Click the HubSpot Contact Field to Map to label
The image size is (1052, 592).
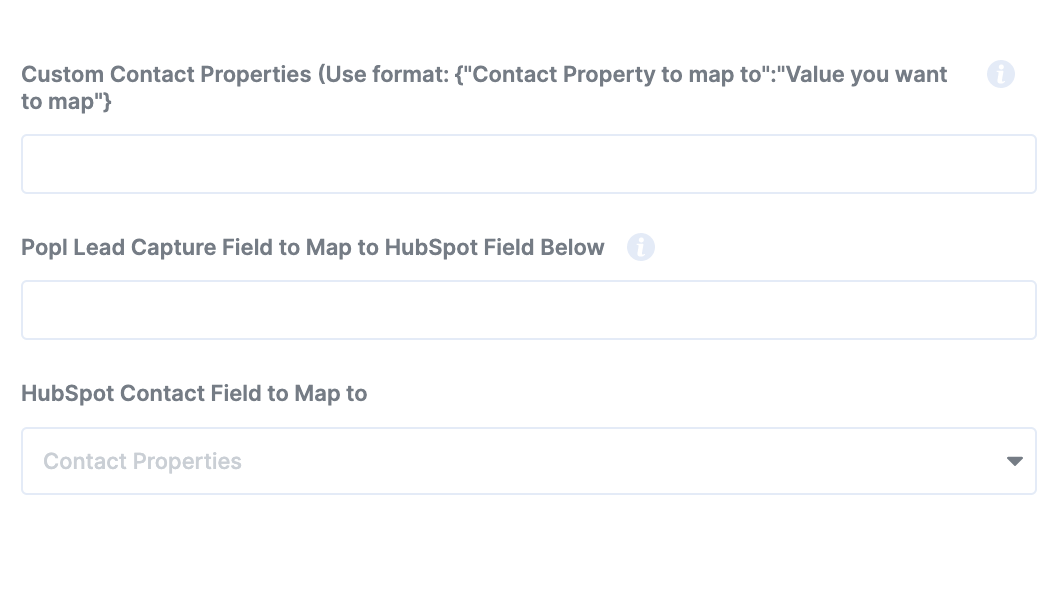point(194,393)
